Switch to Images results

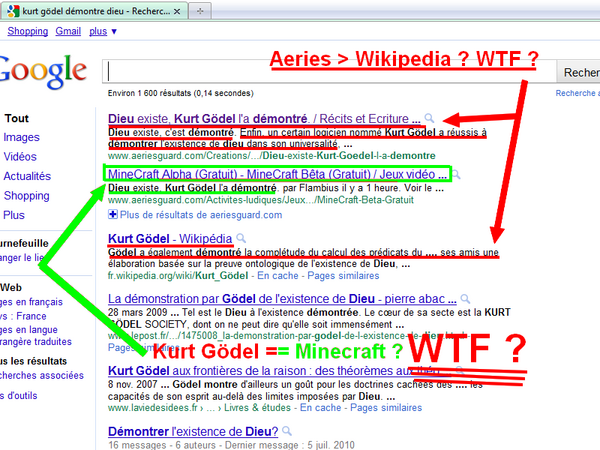tap(21, 137)
